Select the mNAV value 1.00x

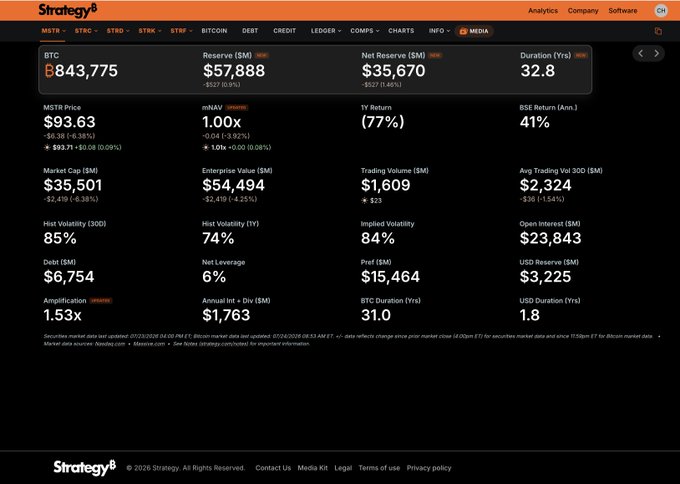[221, 122]
